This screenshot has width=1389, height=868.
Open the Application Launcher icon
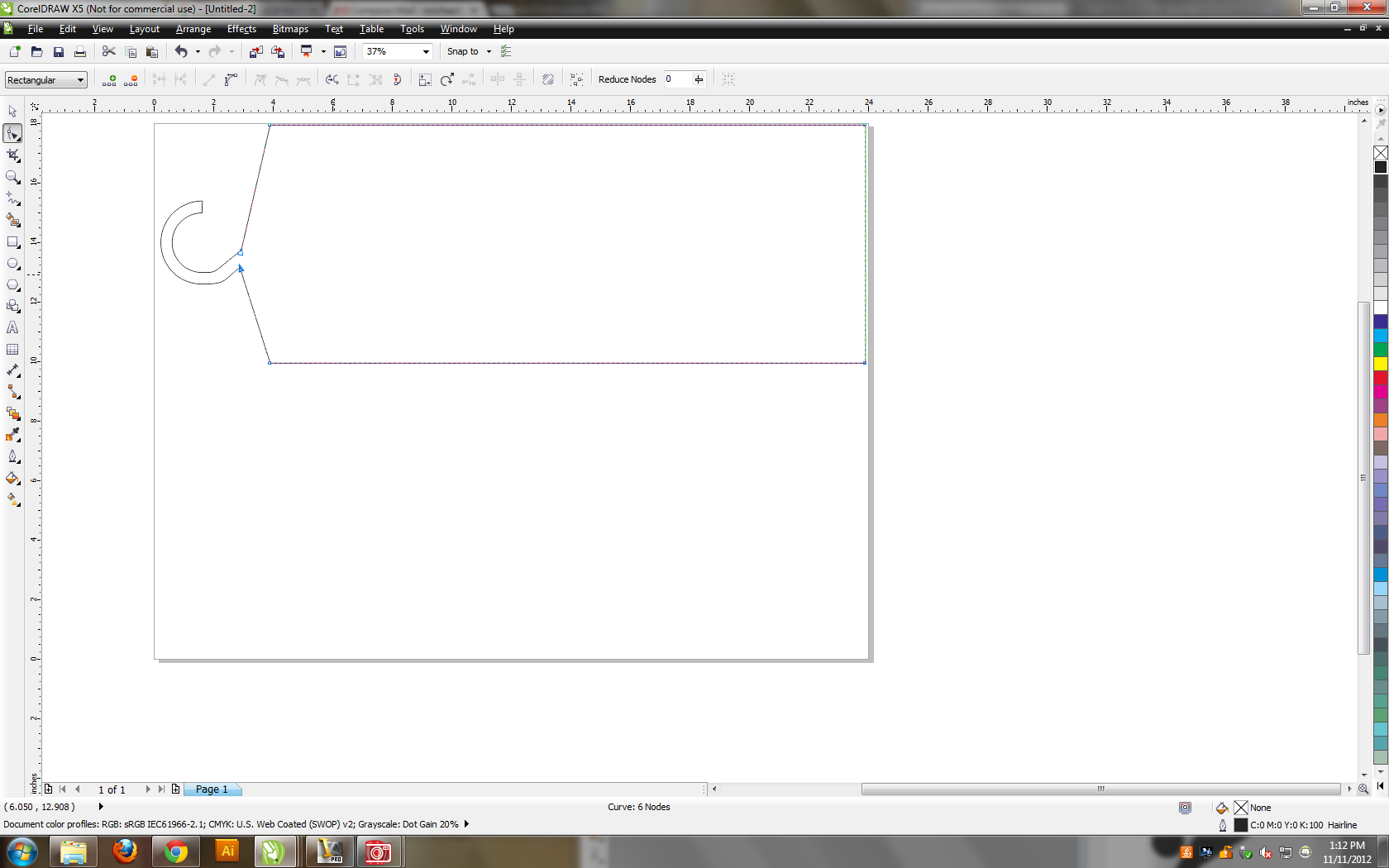pos(306,51)
